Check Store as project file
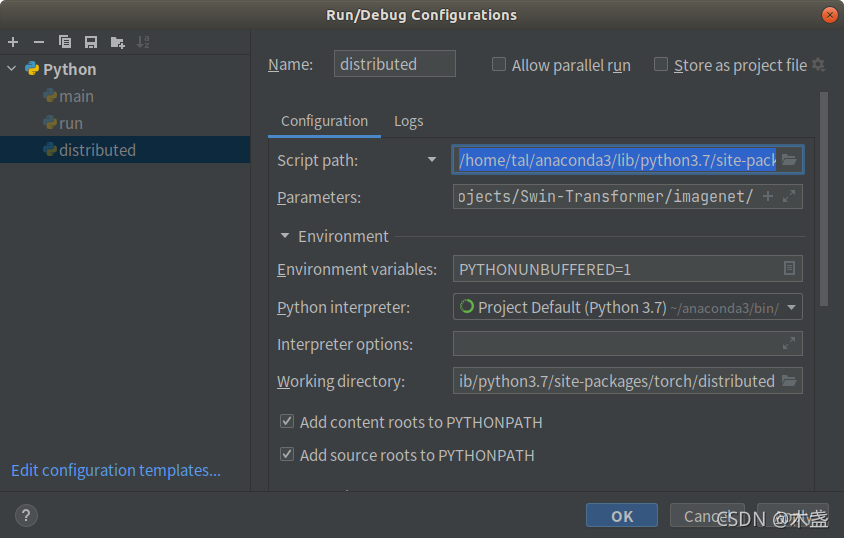This screenshot has width=844, height=538. coord(660,65)
